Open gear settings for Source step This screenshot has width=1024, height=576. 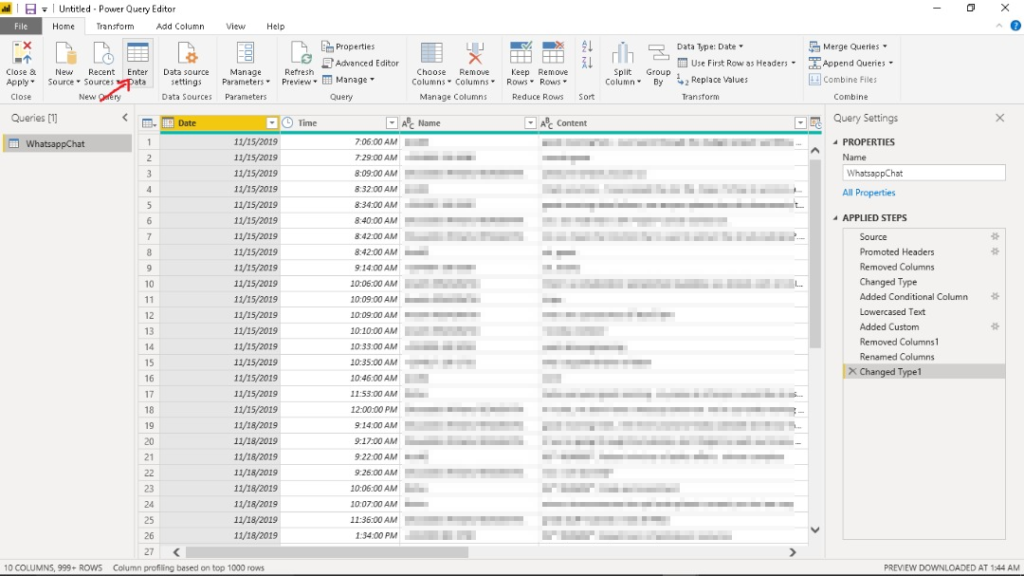(995, 236)
